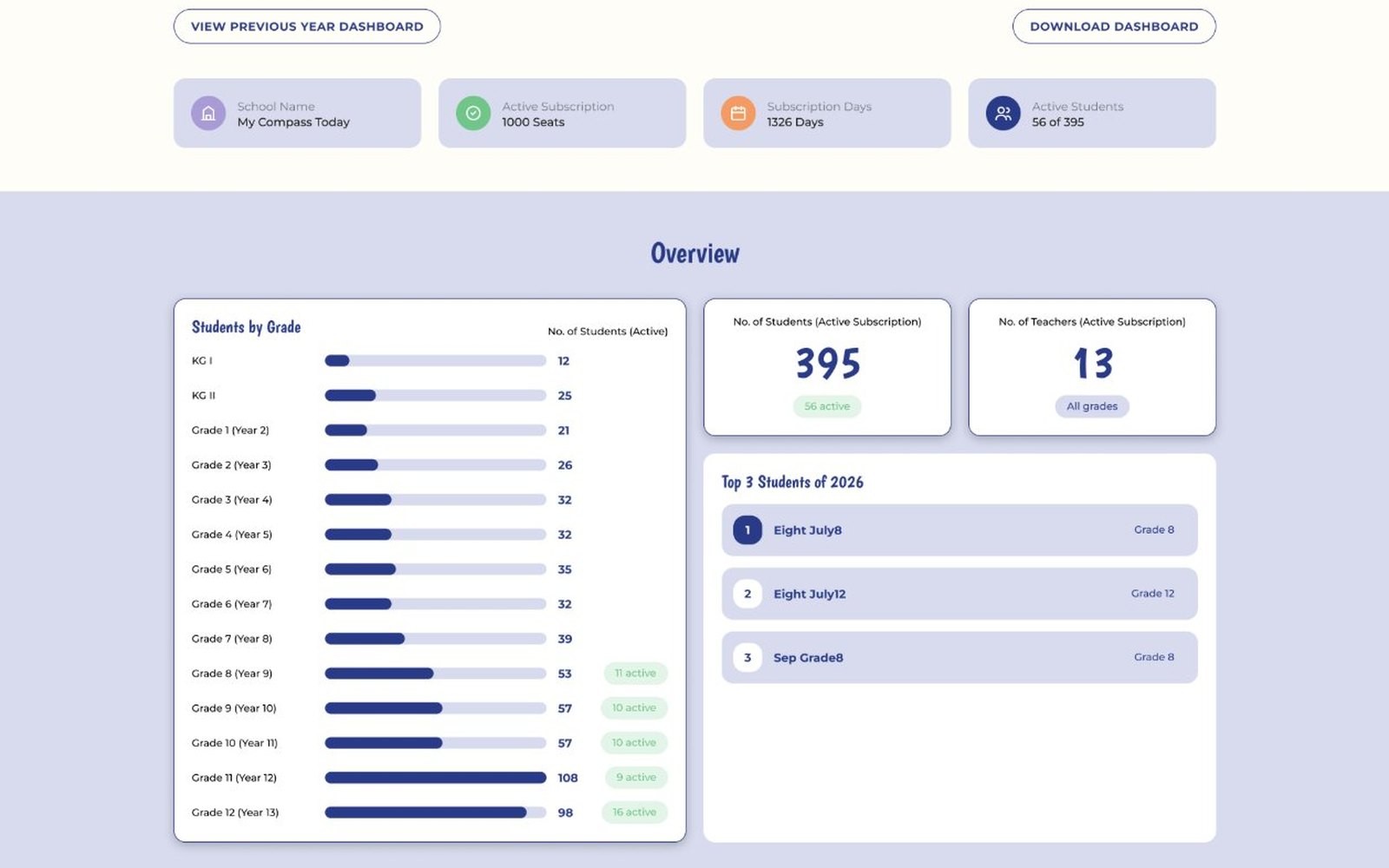The width and height of the screenshot is (1389, 868).
Task: Click the KG I progress bar
Action: pos(435,361)
